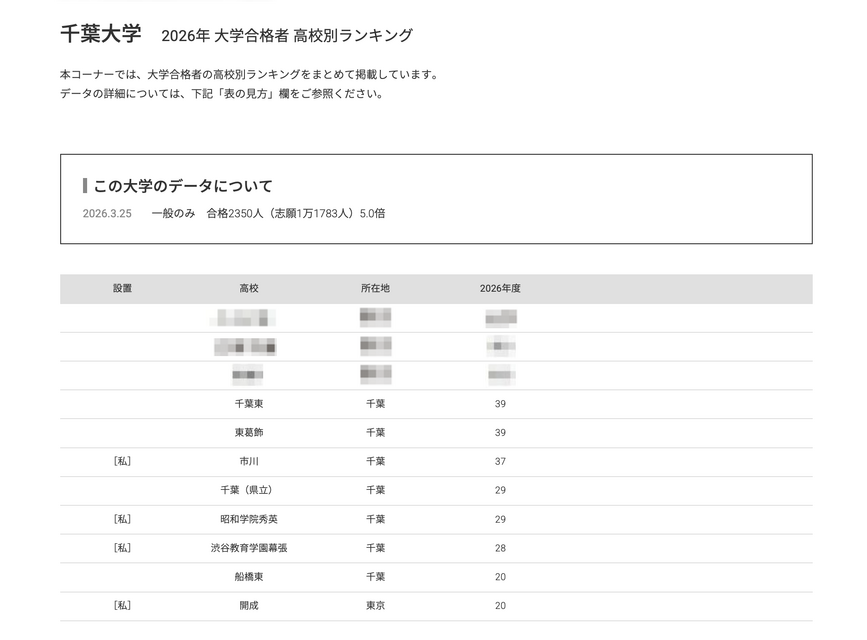Click the value 39 in 東葛飾 row

(500, 433)
